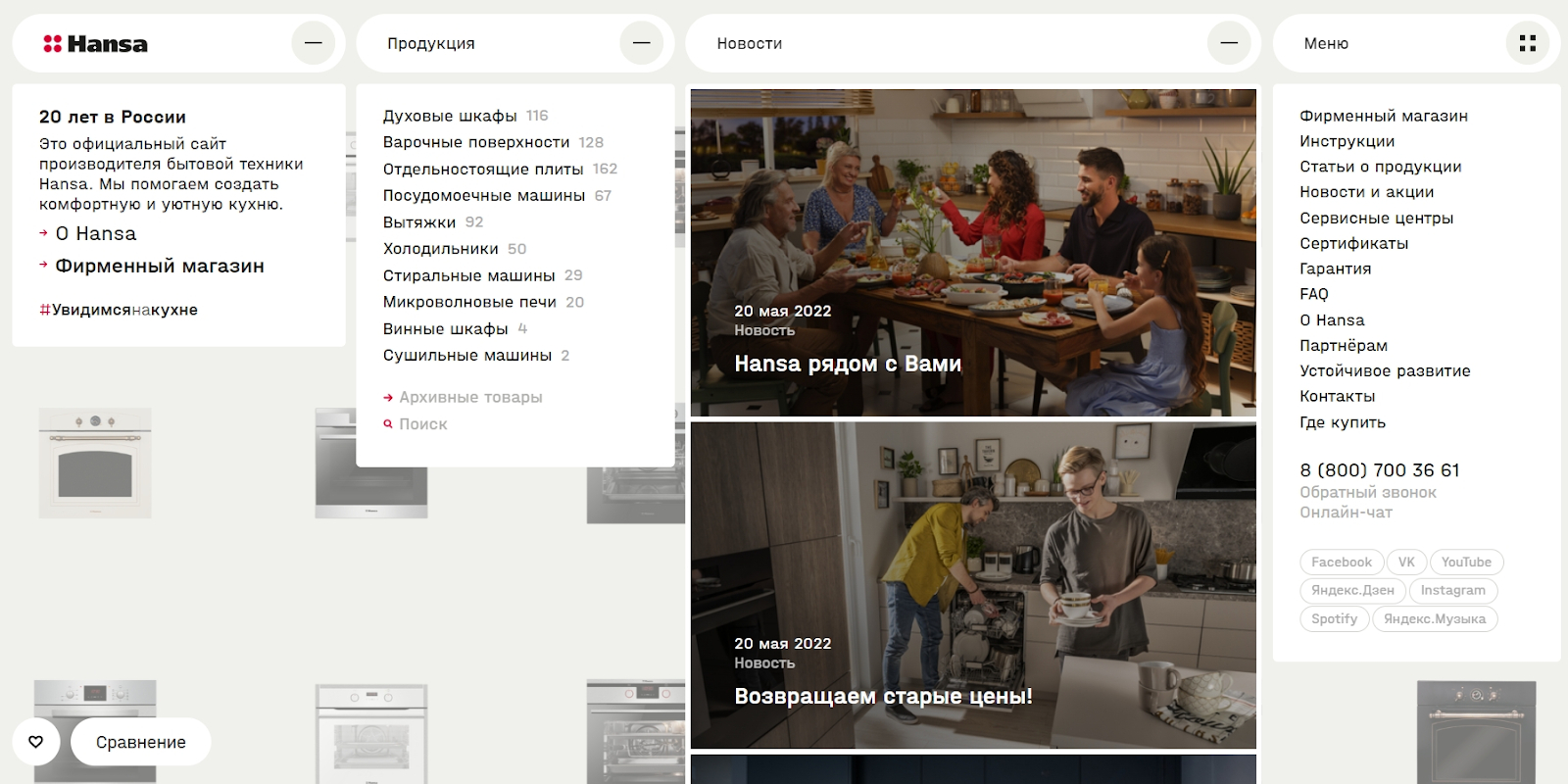Collapse the Hansa info panel

tap(314, 43)
